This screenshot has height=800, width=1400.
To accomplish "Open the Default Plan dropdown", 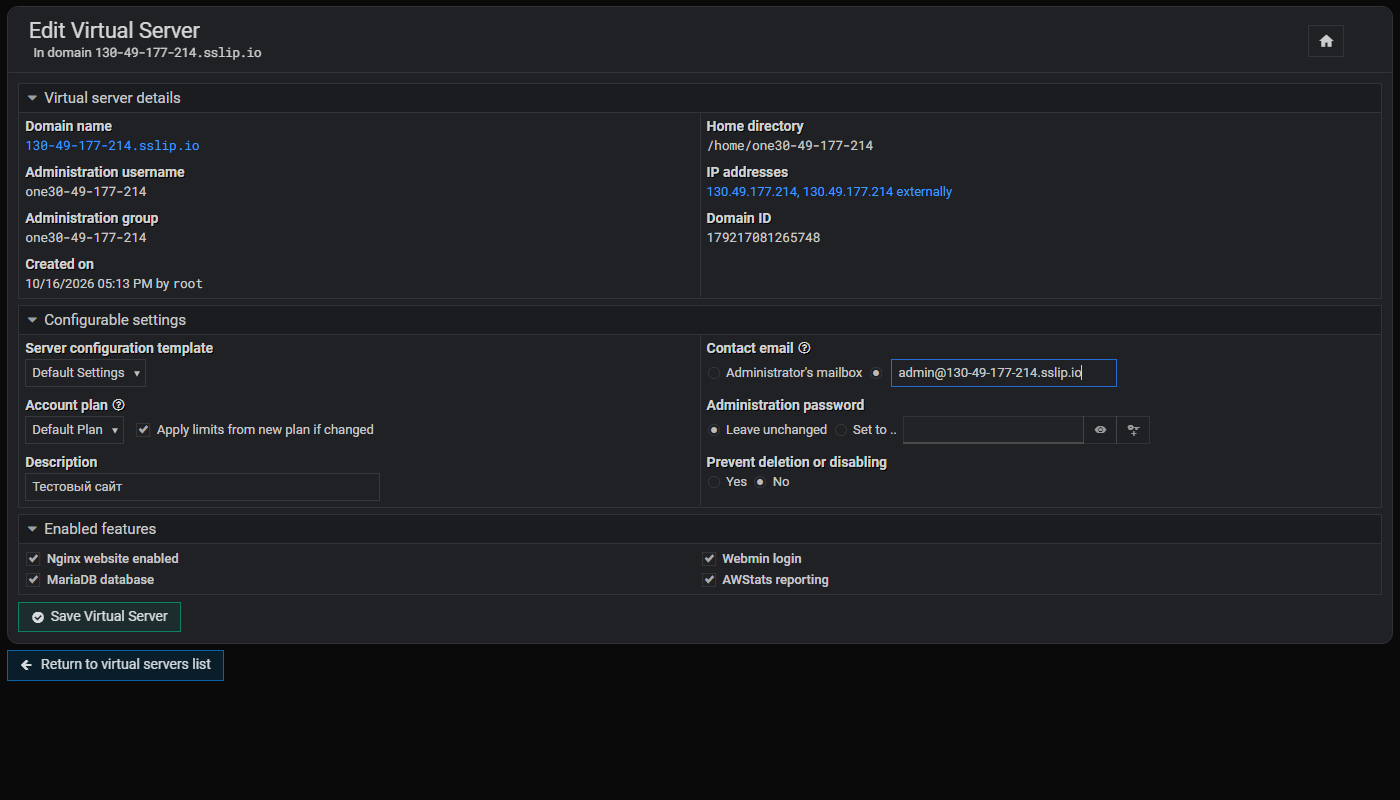I will coord(74,430).
